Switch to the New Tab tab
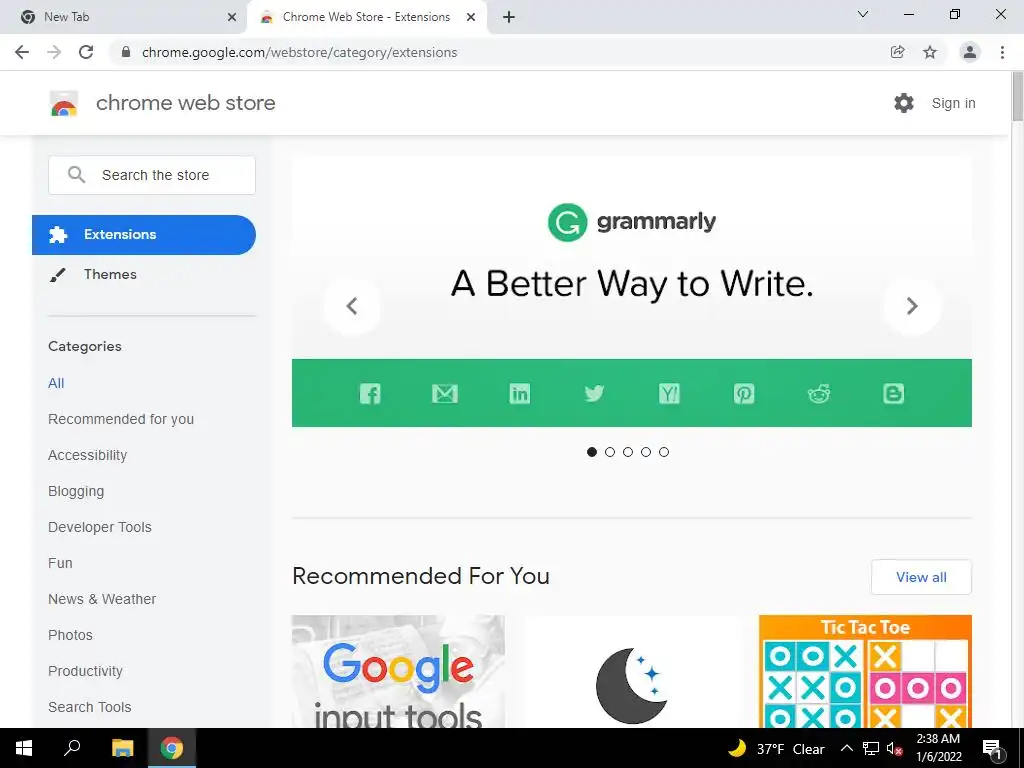 [124, 17]
